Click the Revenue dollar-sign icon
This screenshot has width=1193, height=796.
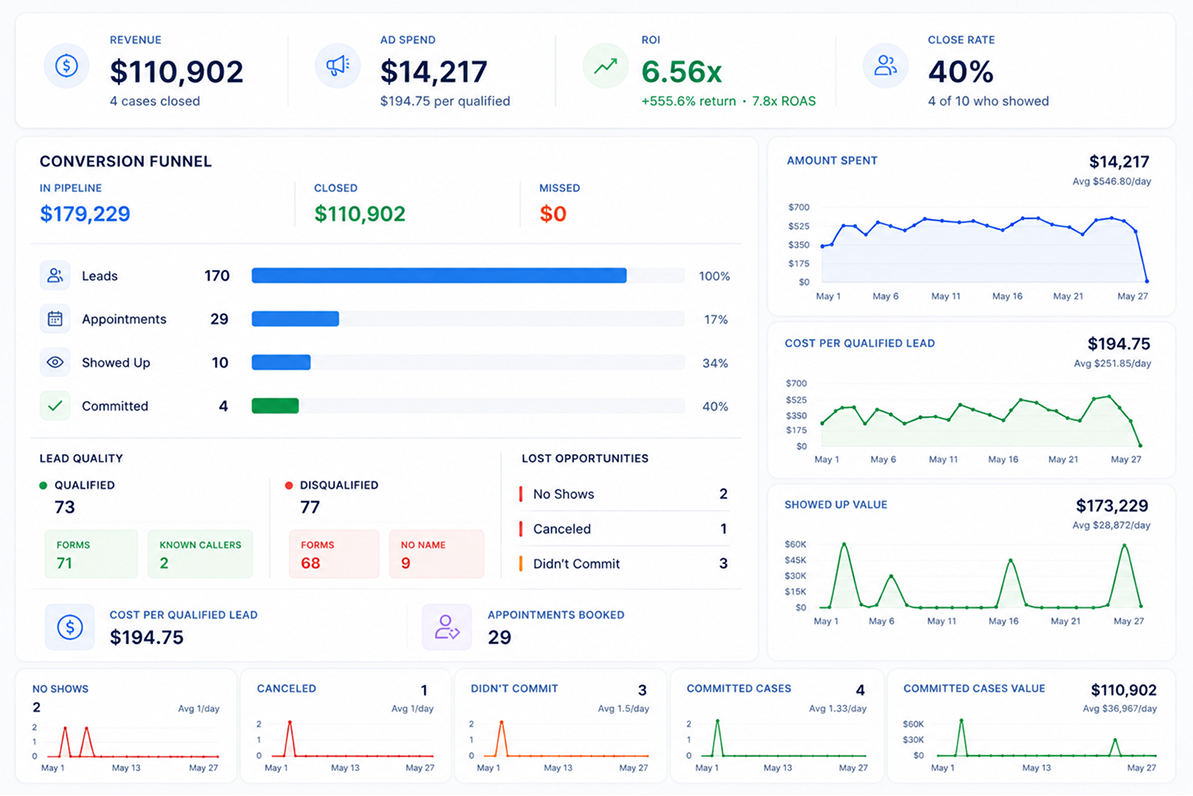[66, 66]
